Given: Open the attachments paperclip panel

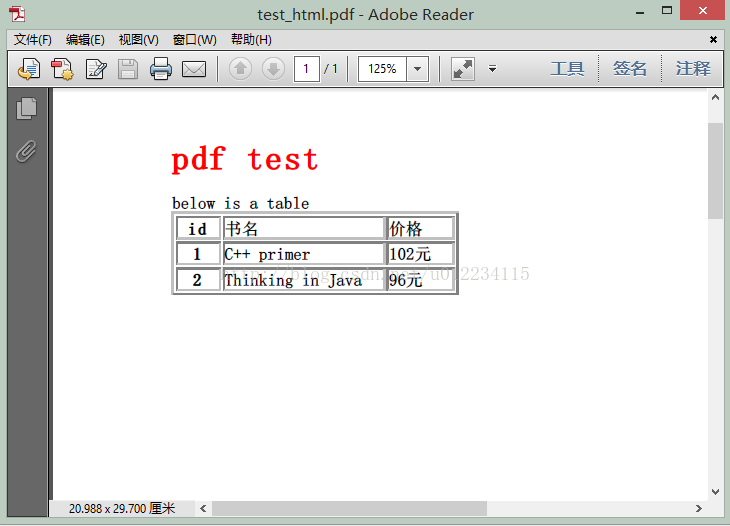Looking at the screenshot, I should tap(26, 151).
